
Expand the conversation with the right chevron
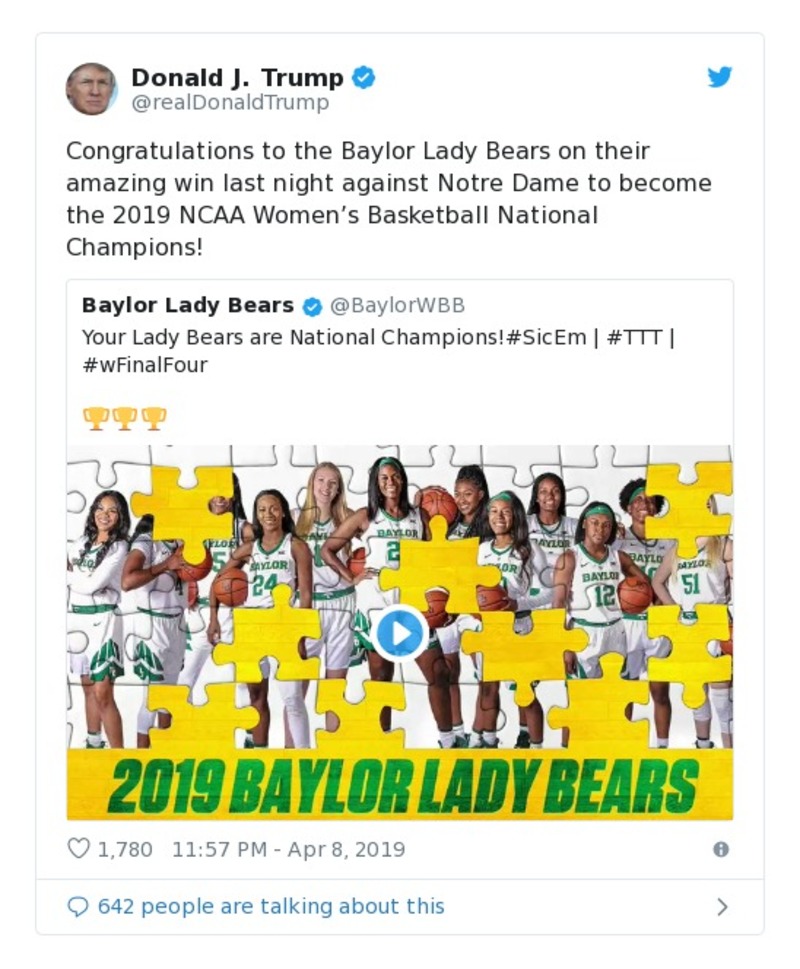click(x=722, y=907)
